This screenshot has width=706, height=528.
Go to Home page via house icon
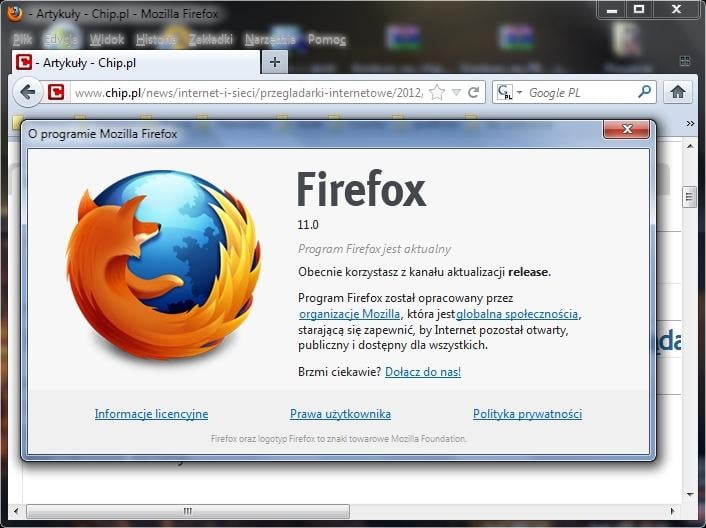[x=678, y=92]
